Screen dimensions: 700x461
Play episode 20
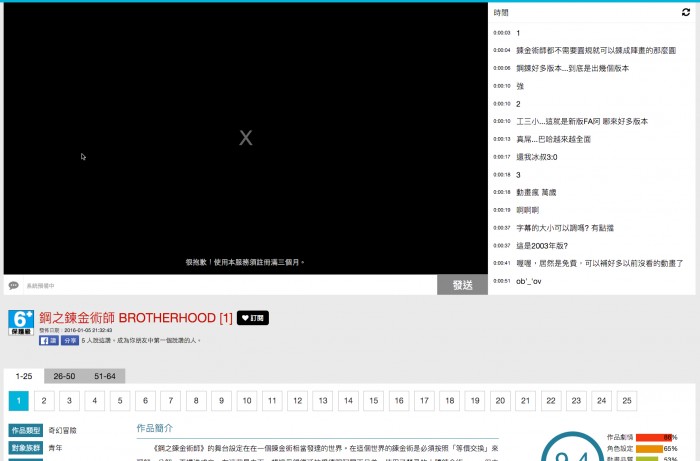pyautogui.click(x=500, y=401)
